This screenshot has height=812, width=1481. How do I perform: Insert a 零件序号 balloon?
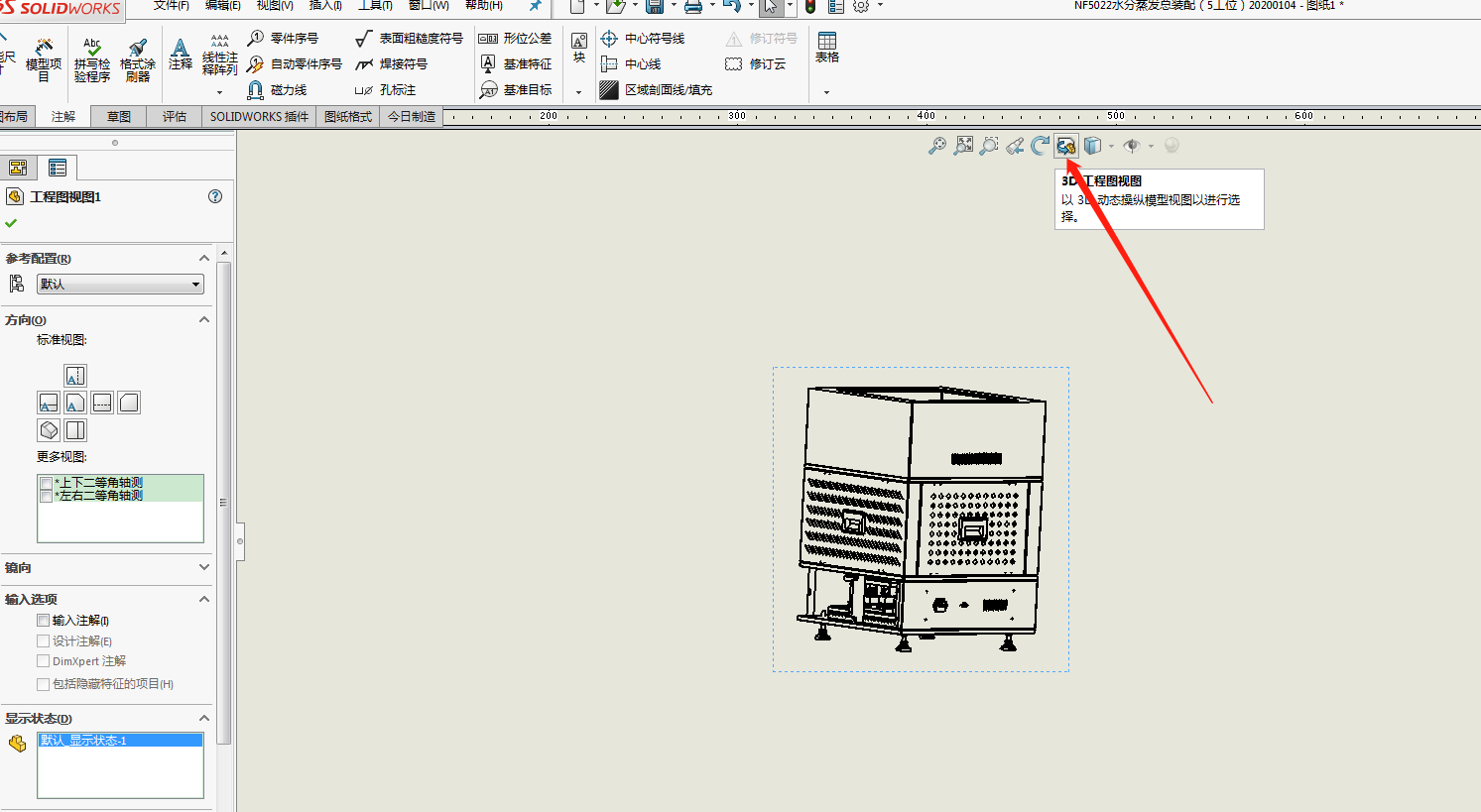[x=283, y=38]
